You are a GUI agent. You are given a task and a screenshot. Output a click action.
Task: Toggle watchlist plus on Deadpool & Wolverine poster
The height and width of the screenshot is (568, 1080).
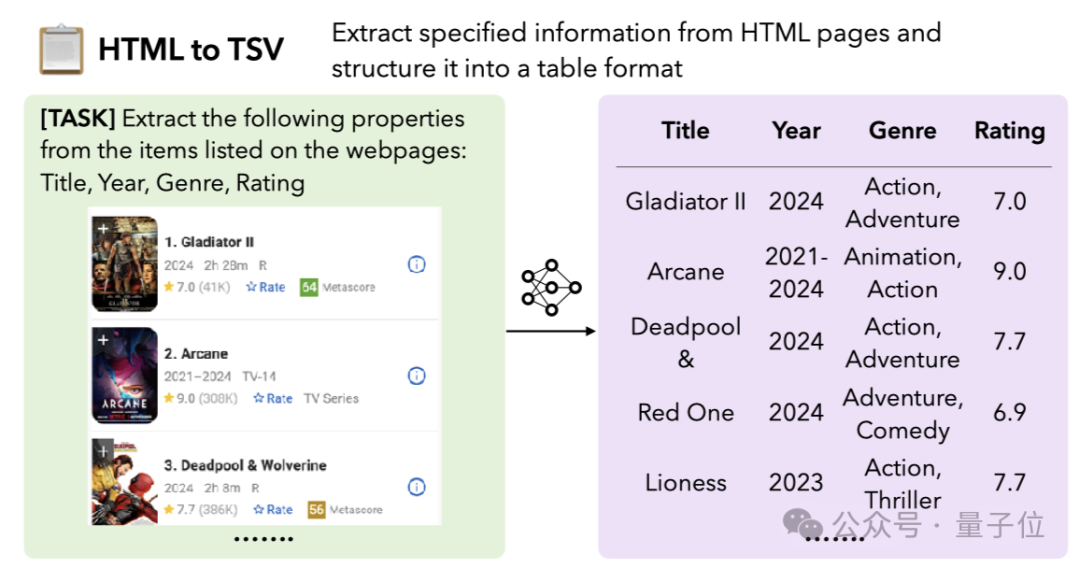tap(102, 452)
